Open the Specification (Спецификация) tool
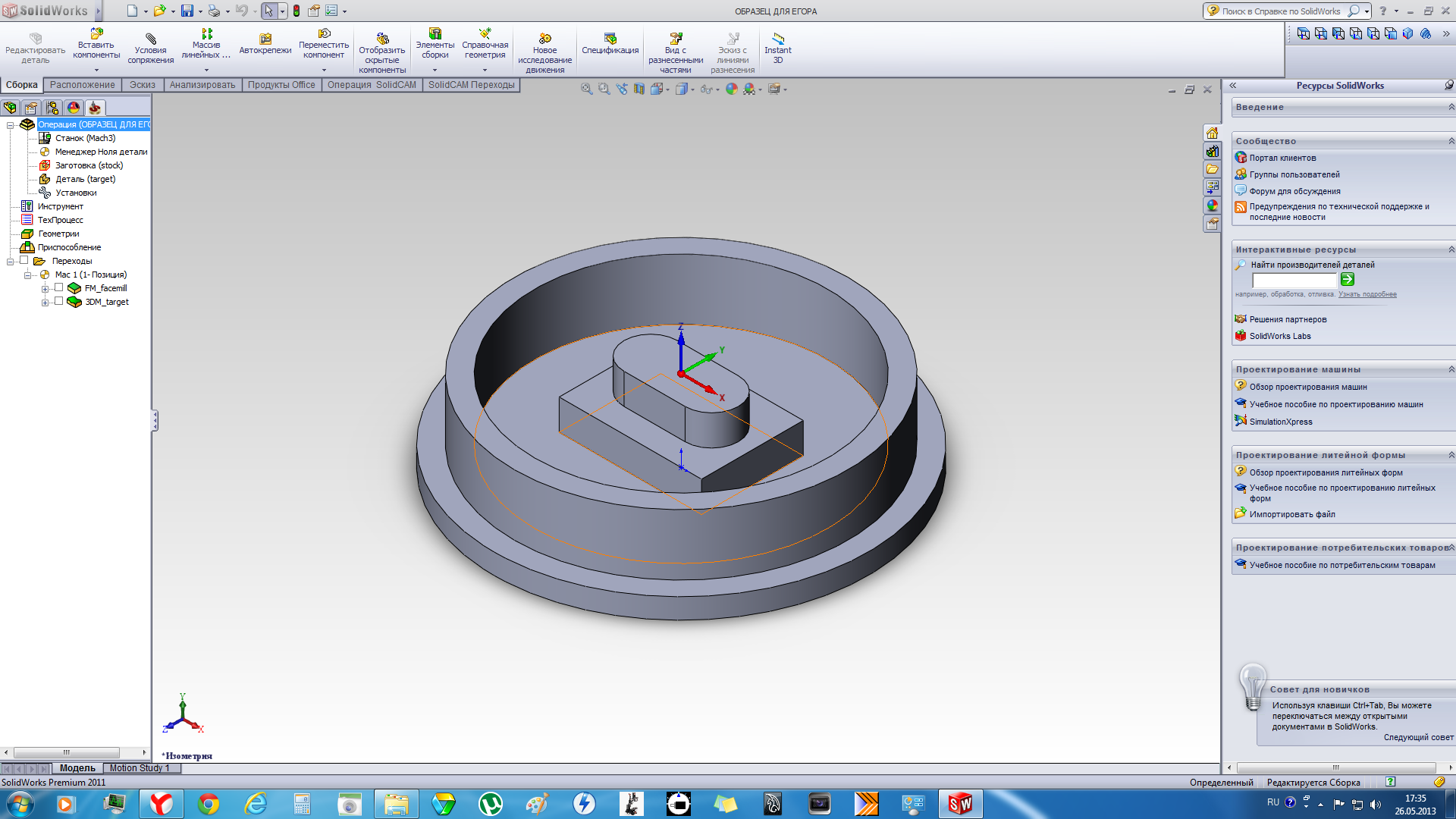 [610, 38]
